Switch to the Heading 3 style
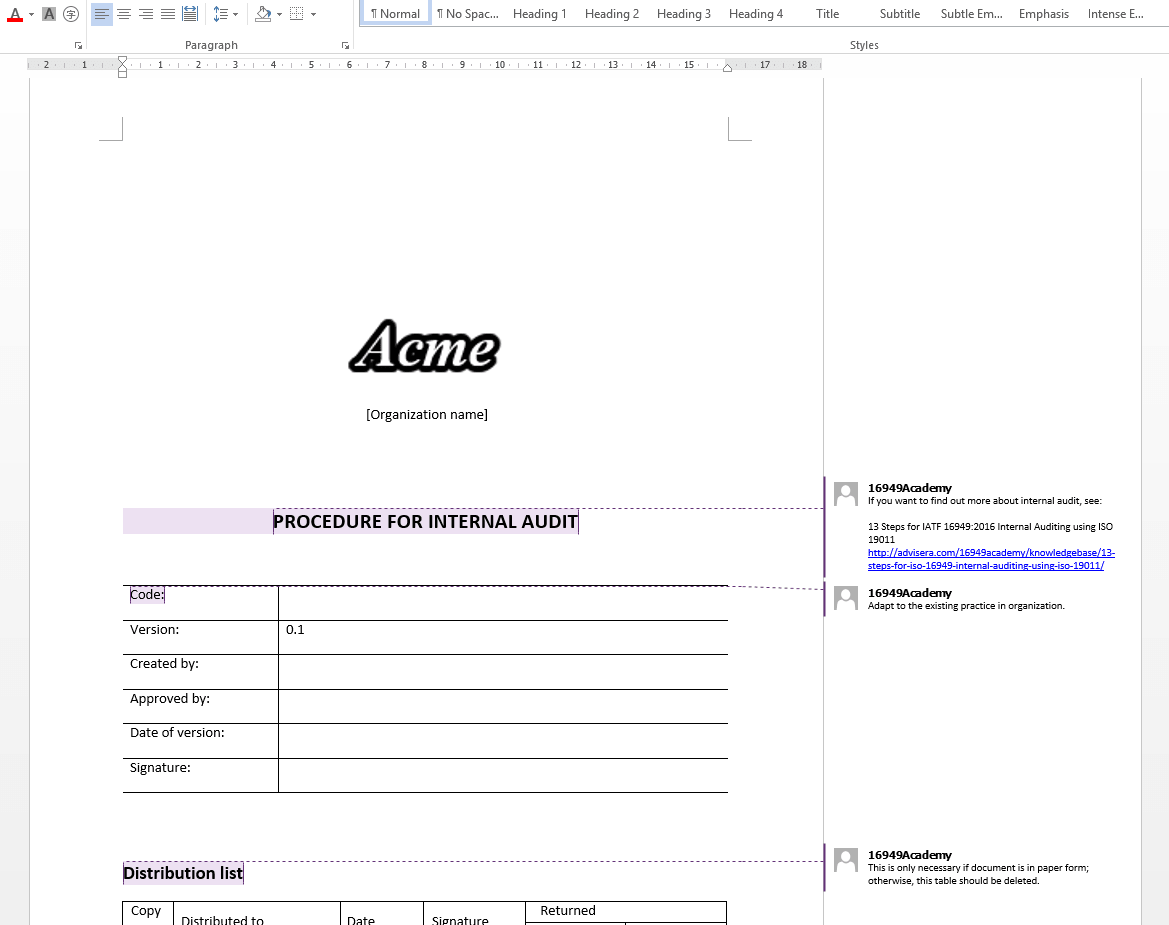Screen dimensions: 1169x925 (683, 13)
